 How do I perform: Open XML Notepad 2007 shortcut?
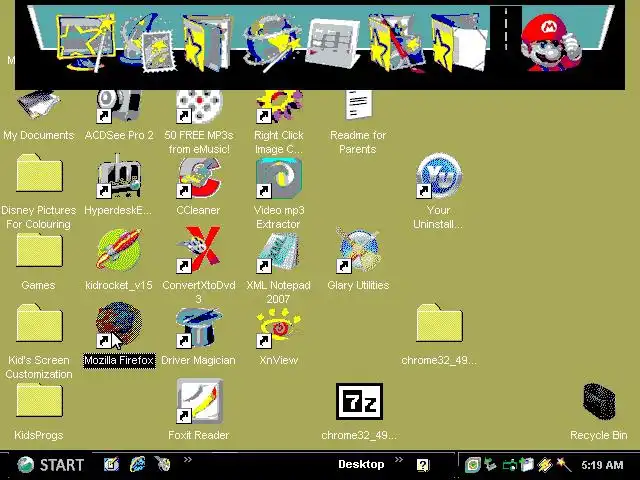point(279,252)
